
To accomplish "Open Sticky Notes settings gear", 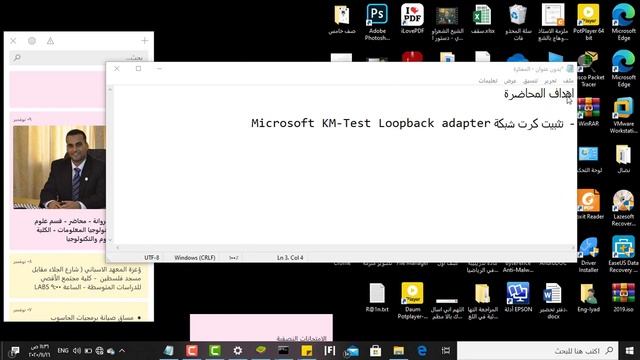I will (x=32, y=41).
